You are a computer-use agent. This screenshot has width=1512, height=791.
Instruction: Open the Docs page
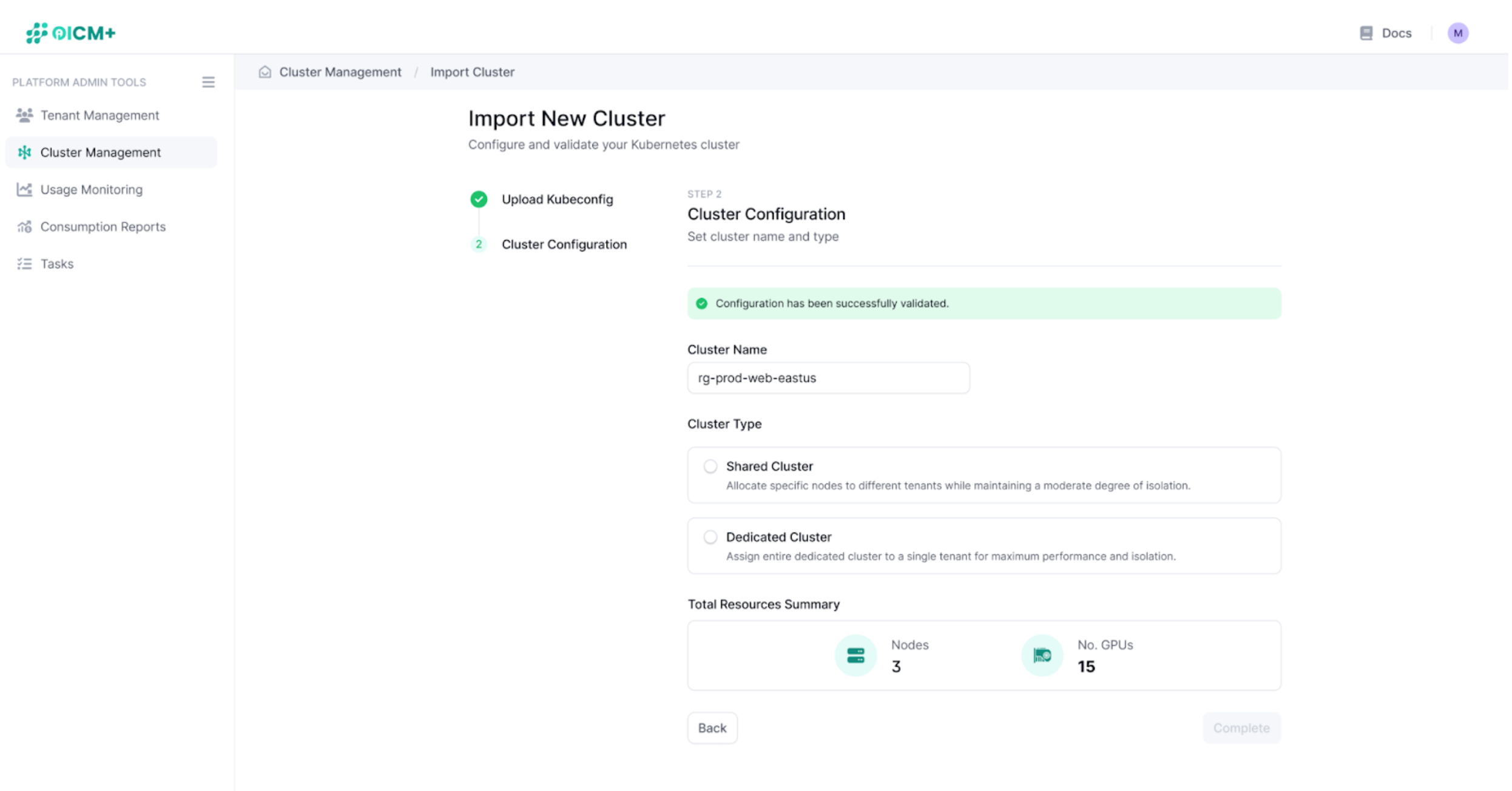click(x=1385, y=33)
